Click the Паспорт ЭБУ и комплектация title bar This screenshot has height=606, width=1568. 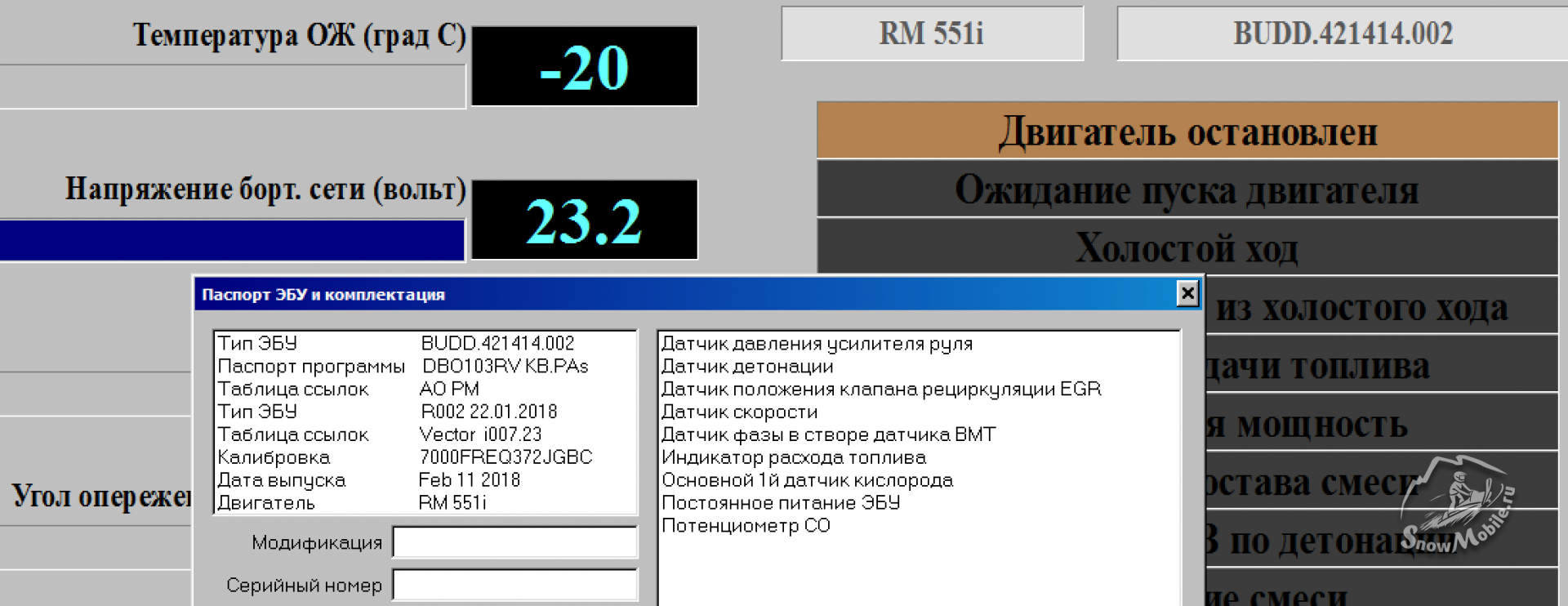697,294
